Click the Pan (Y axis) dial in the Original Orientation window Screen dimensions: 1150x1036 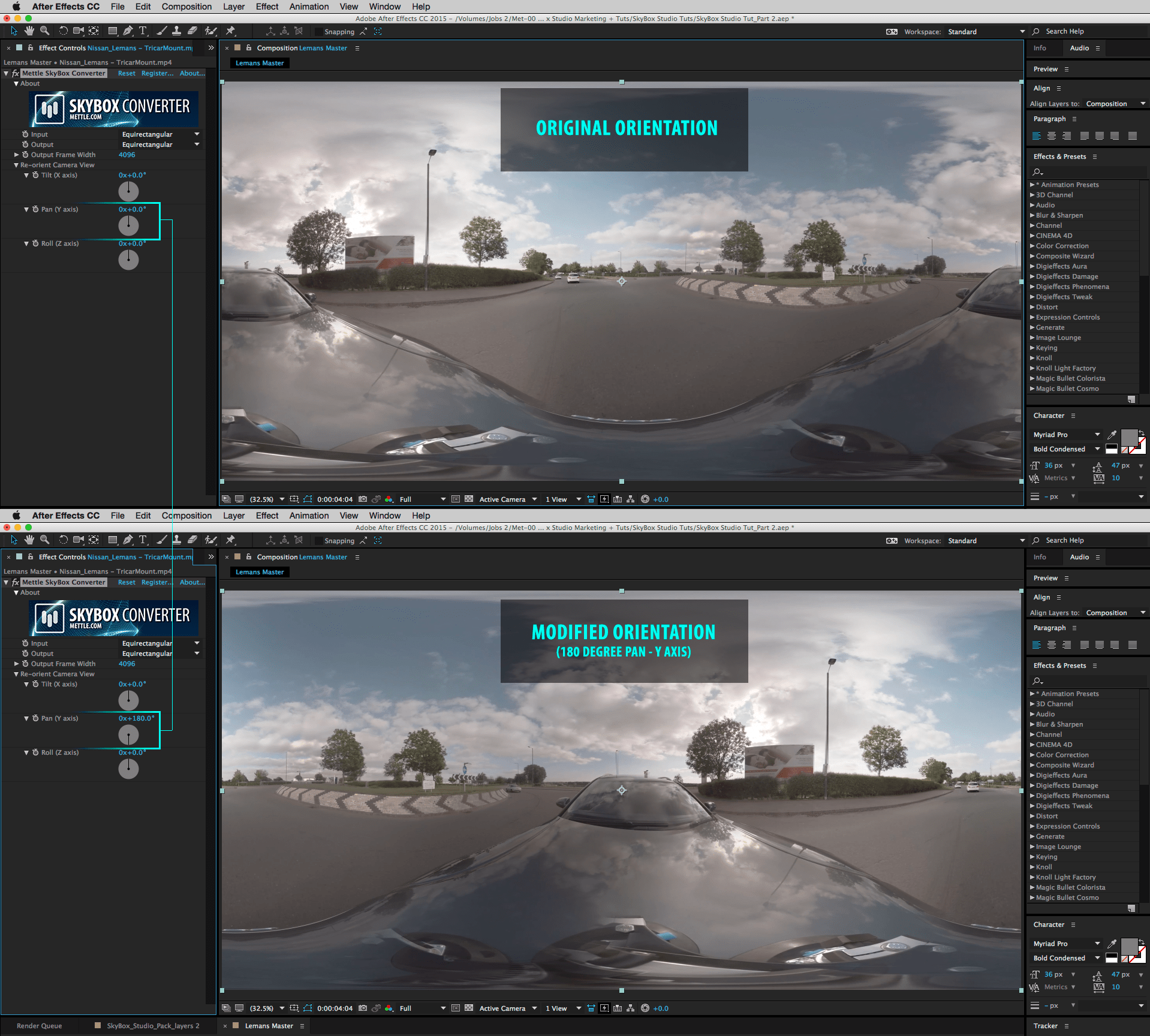(128, 225)
